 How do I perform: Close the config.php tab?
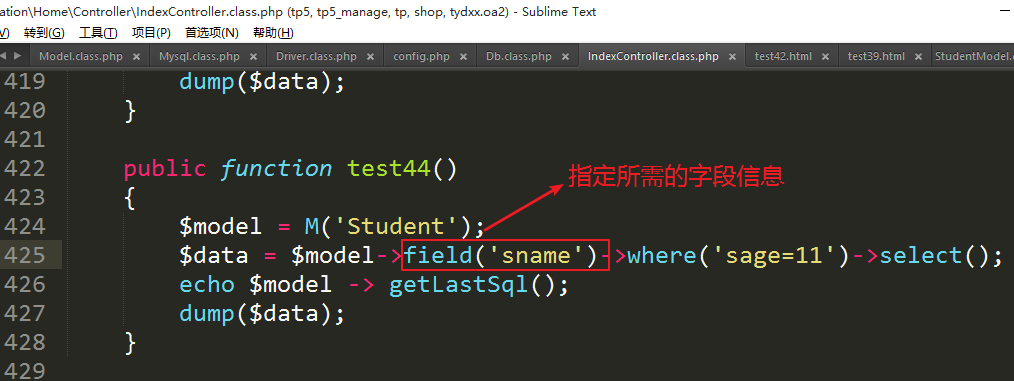point(464,57)
